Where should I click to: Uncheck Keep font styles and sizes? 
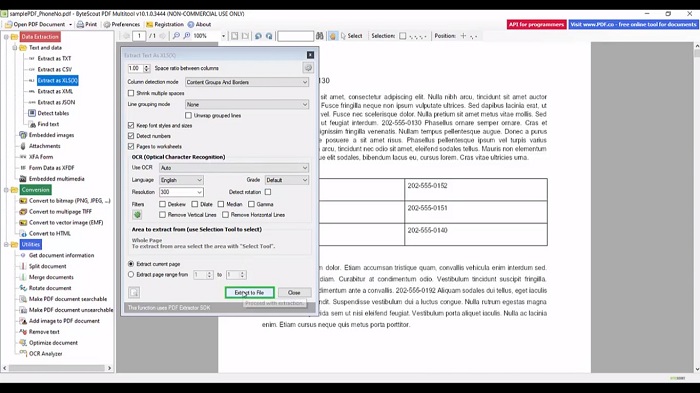(131, 125)
